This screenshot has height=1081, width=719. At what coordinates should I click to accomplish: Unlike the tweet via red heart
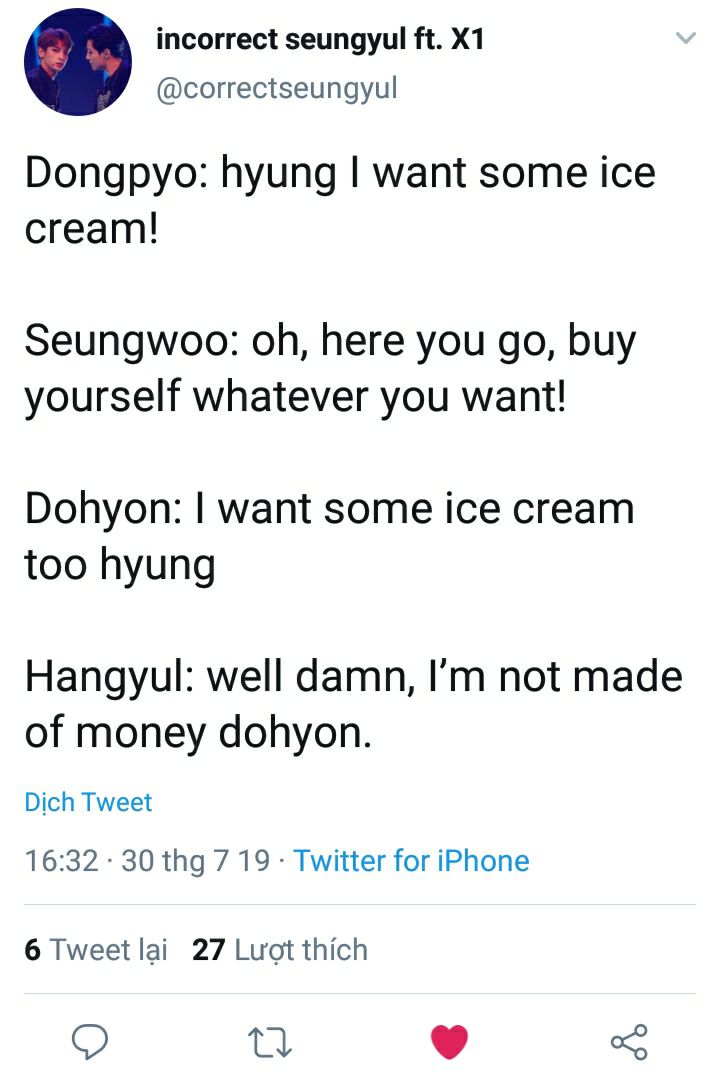pyautogui.click(x=449, y=1041)
